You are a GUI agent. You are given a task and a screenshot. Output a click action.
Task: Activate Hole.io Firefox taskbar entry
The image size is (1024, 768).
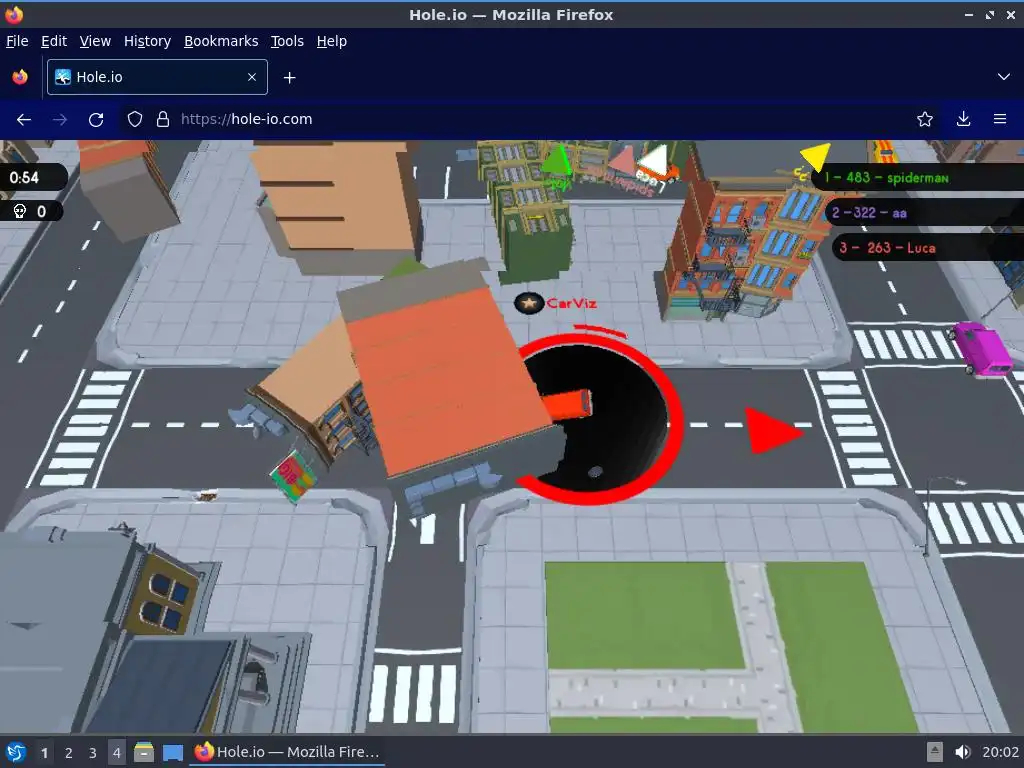287,752
